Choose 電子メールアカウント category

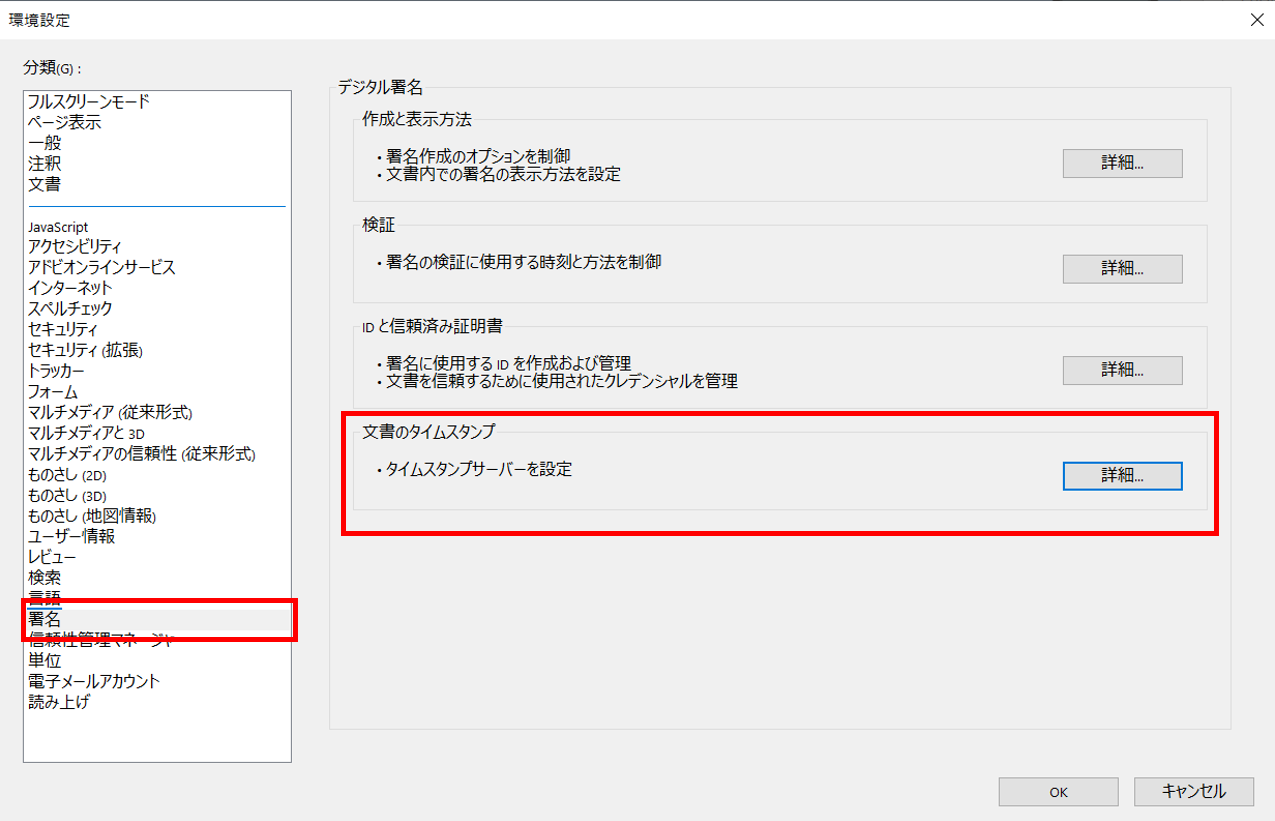pos(94,681)
